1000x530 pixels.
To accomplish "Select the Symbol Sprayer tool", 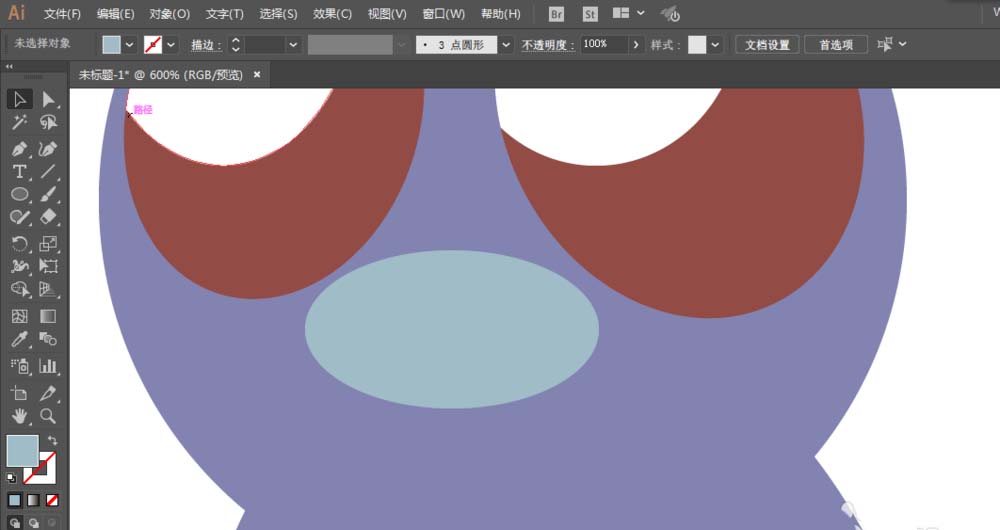I will (x=20, y=366).
